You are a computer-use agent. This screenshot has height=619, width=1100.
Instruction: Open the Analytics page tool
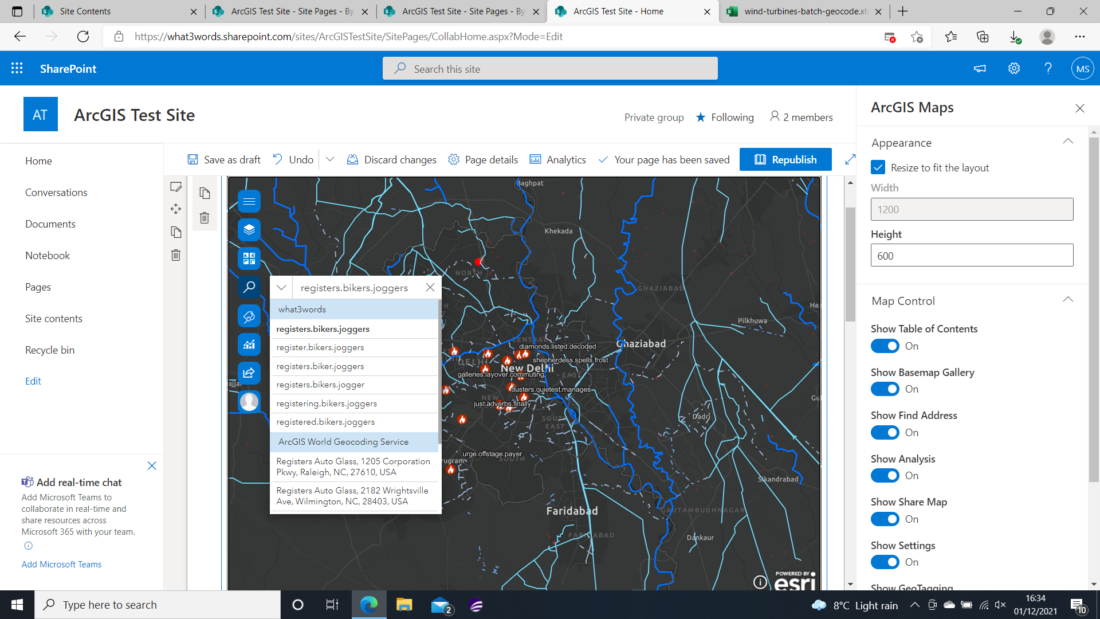coord(558,159)
